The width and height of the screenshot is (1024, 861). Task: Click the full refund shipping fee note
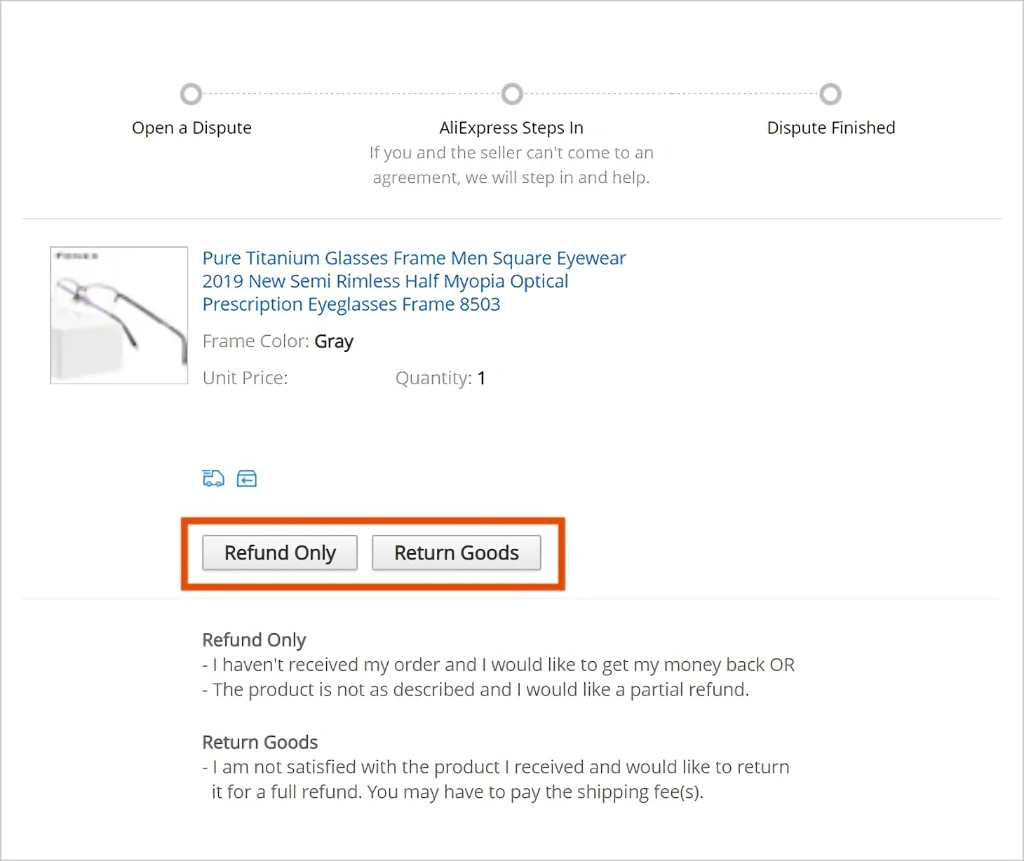tap(496, 779)
